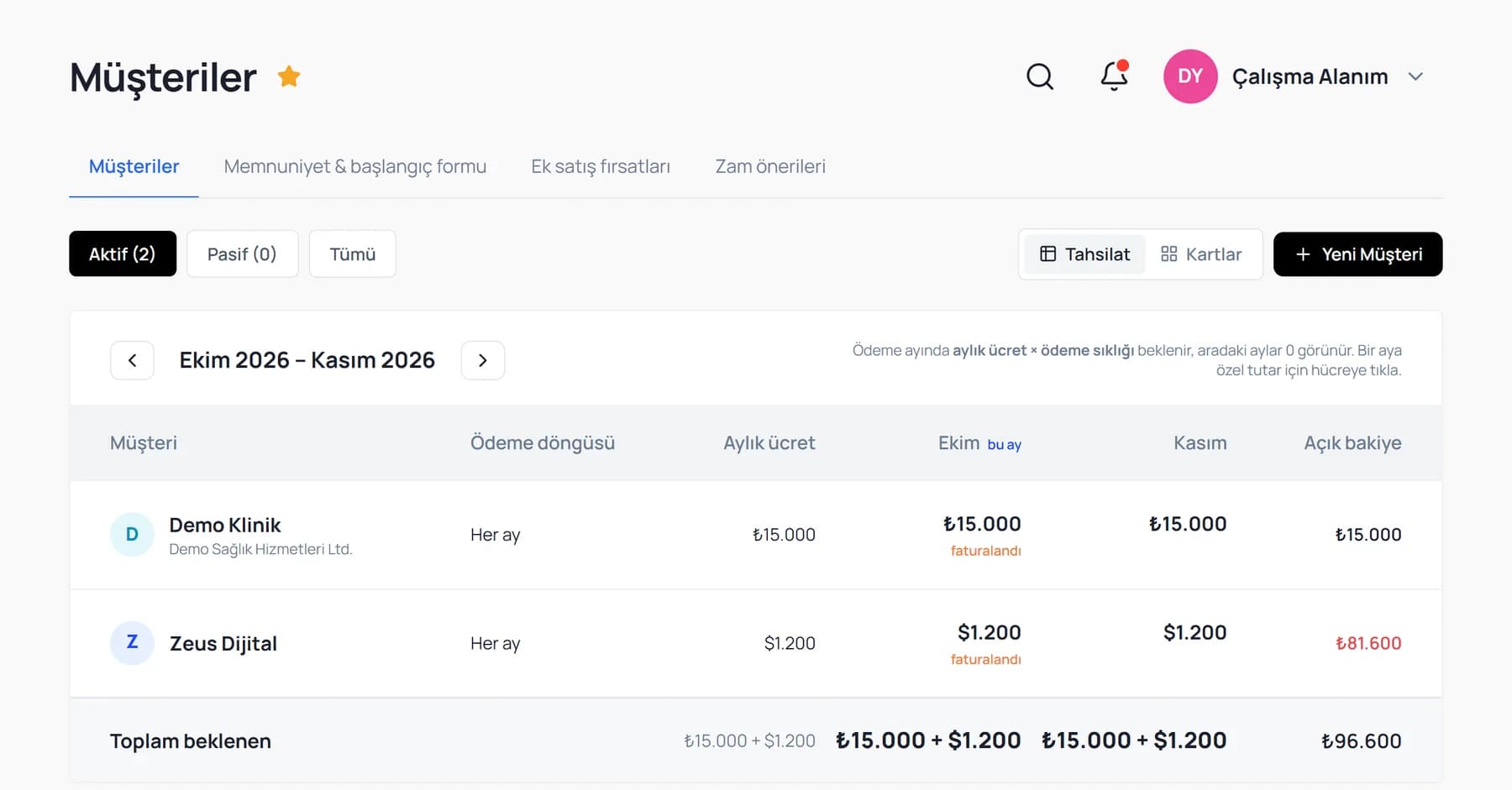
Task: Click the Demo Sağlık Hizmetleri Ltd. subtitle
Action: pyautogui.click(x=261, y=549)
